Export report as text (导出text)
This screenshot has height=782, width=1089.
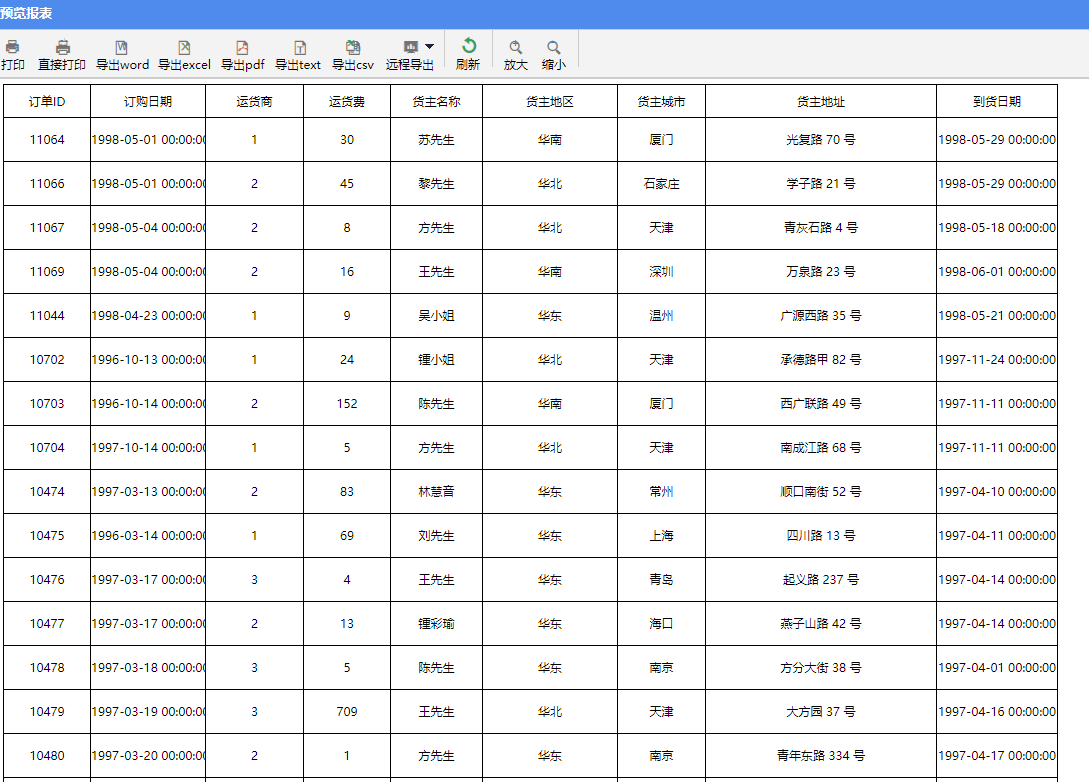(x=298, y=48)
